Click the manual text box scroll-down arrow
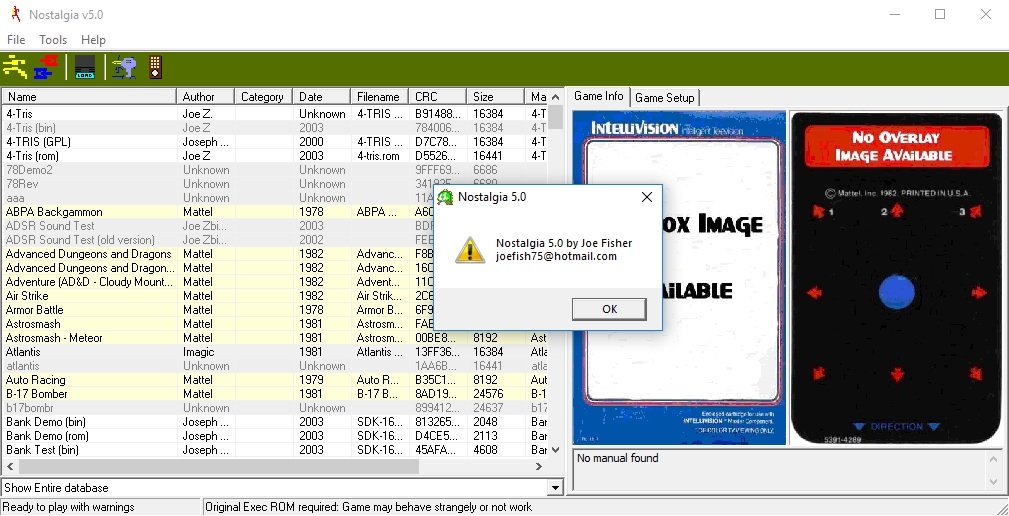 coord(993,482)
